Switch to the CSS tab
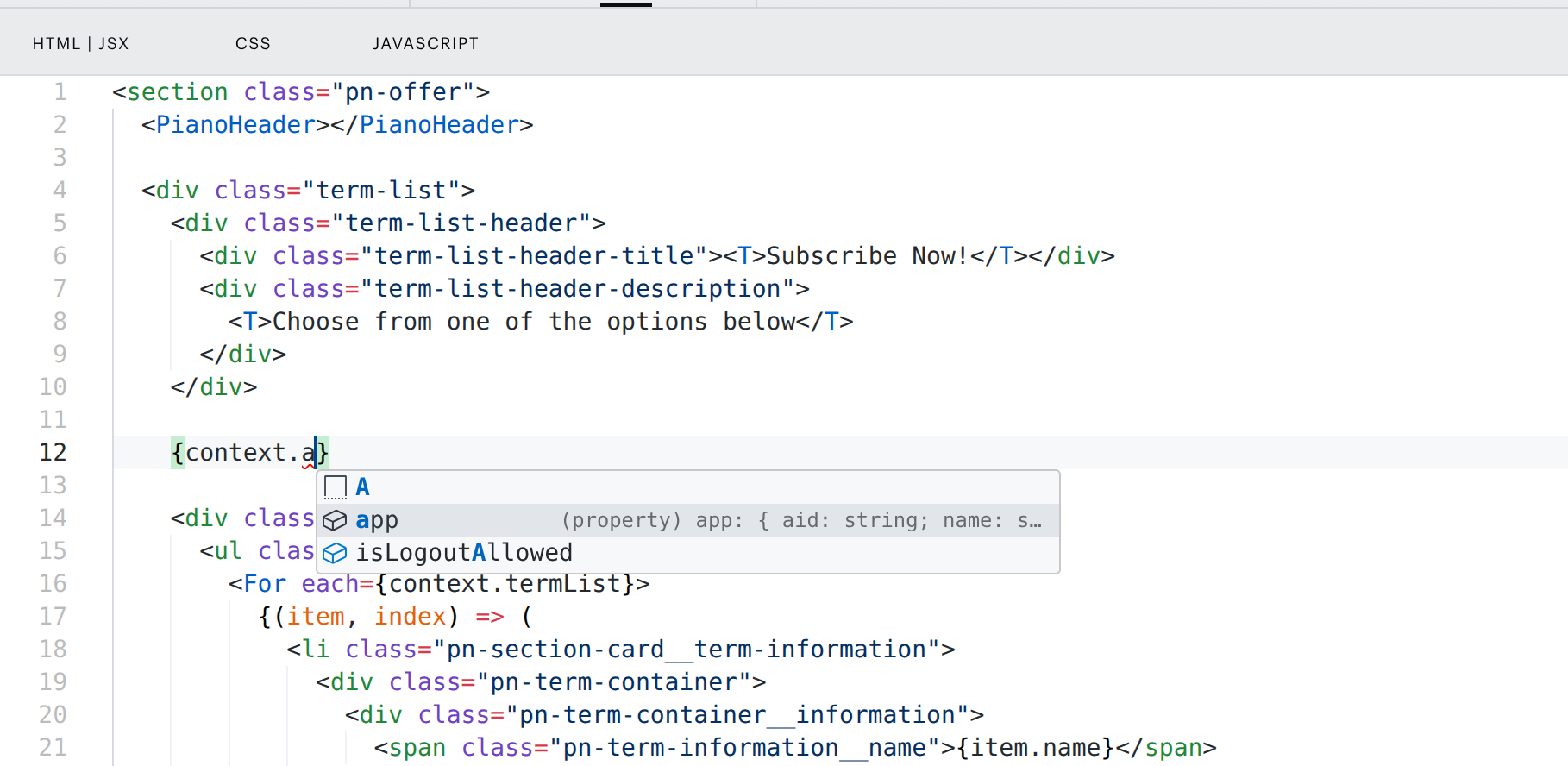This screenshot has width=1568, height=766. coord(253,43)
